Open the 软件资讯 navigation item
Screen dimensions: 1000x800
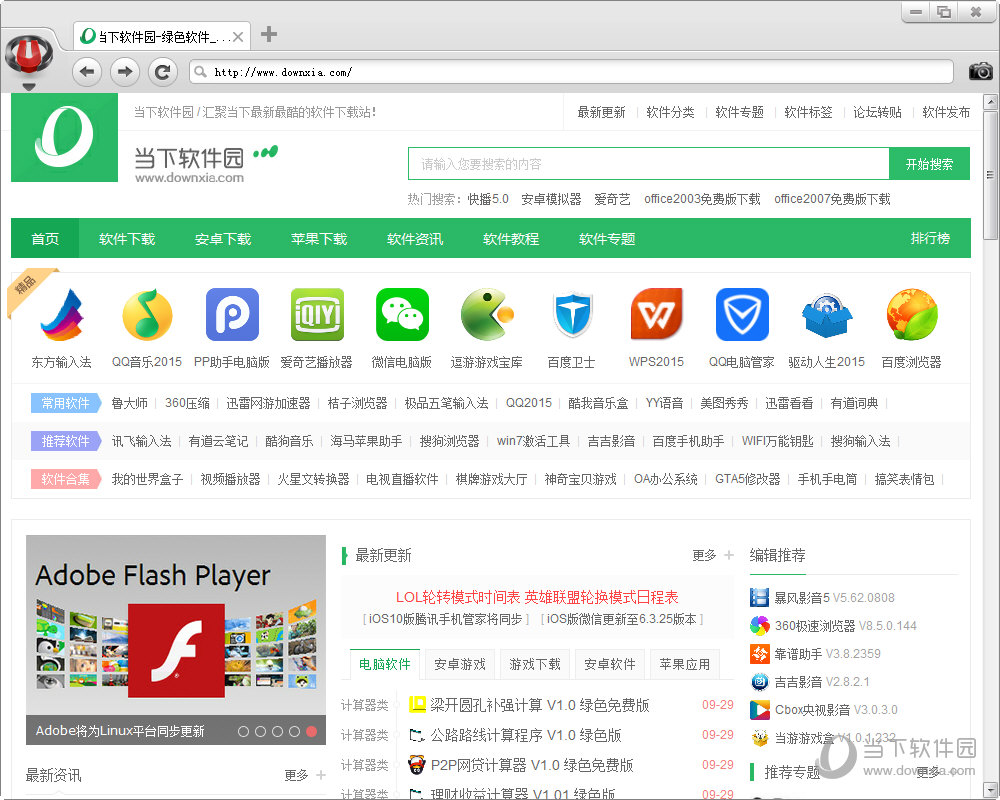pos(415,239)
